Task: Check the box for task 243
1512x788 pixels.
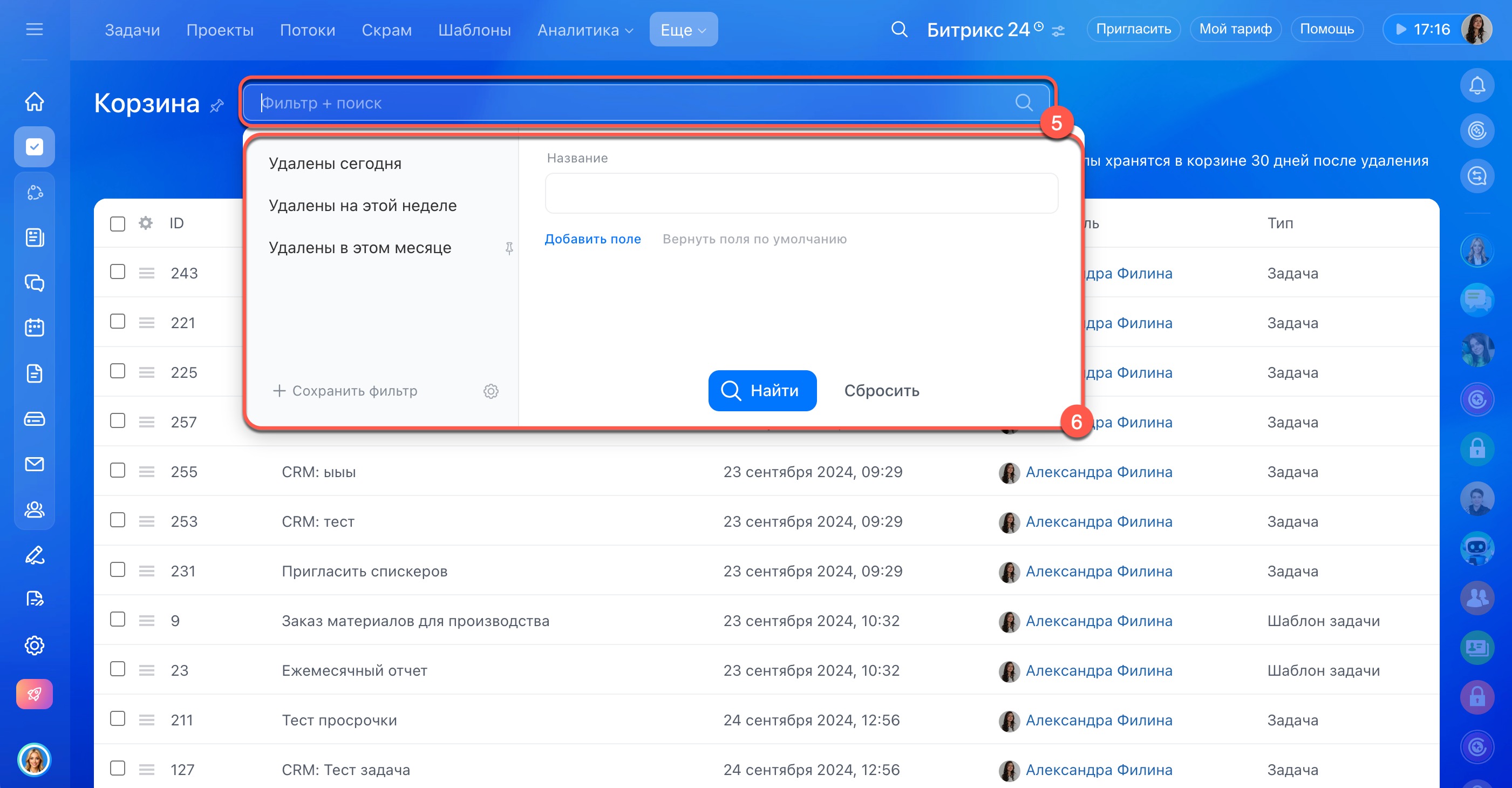Action: pos(118,272)
